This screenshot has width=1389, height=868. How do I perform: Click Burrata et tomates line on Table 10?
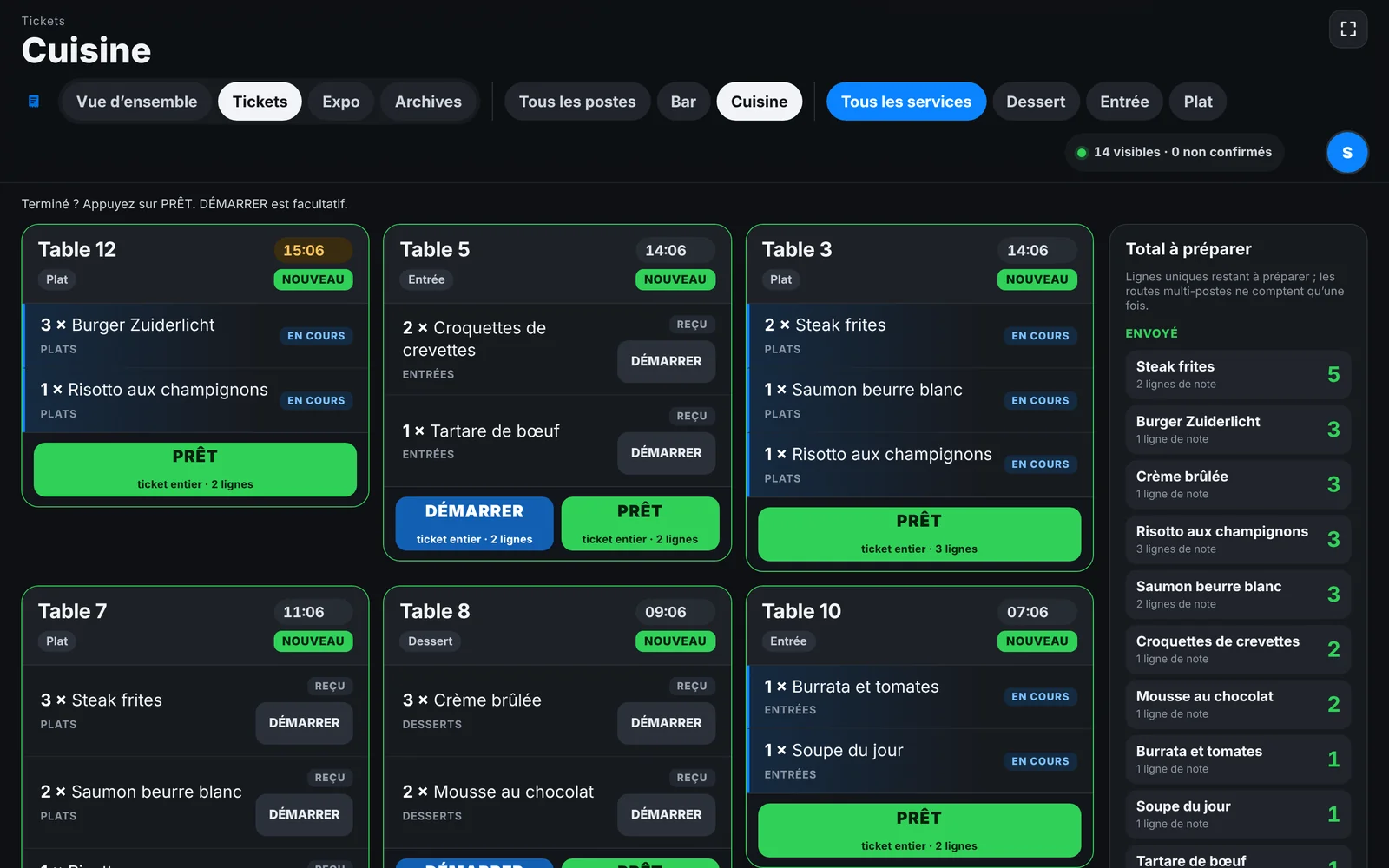click(919, 697)
